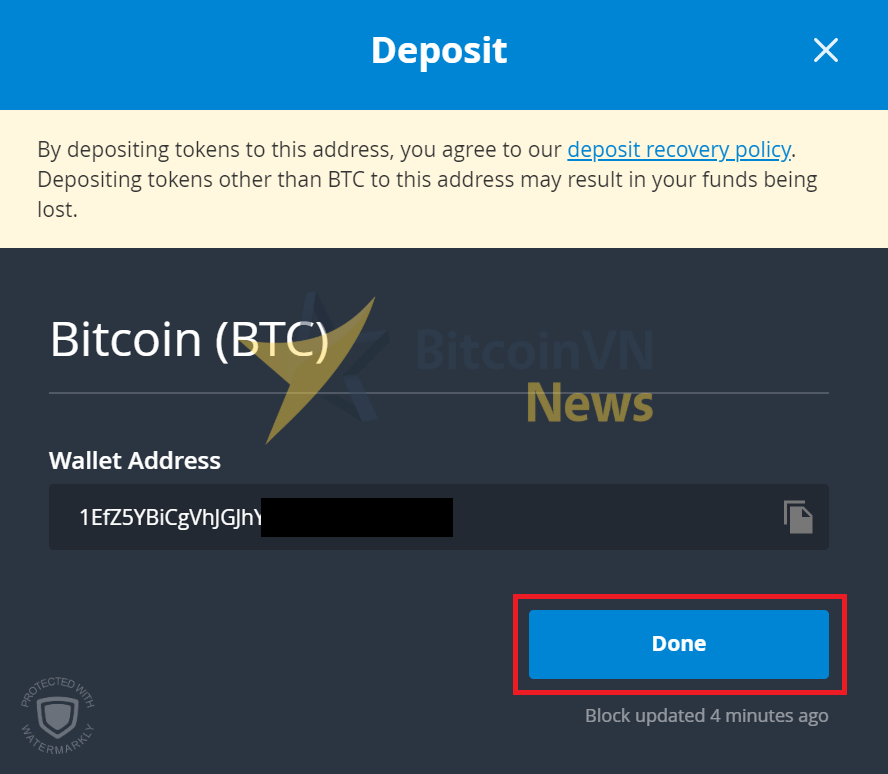Open the deposit recovery policy link
This screenshot has height=774, width=888.
coord(679,149)
